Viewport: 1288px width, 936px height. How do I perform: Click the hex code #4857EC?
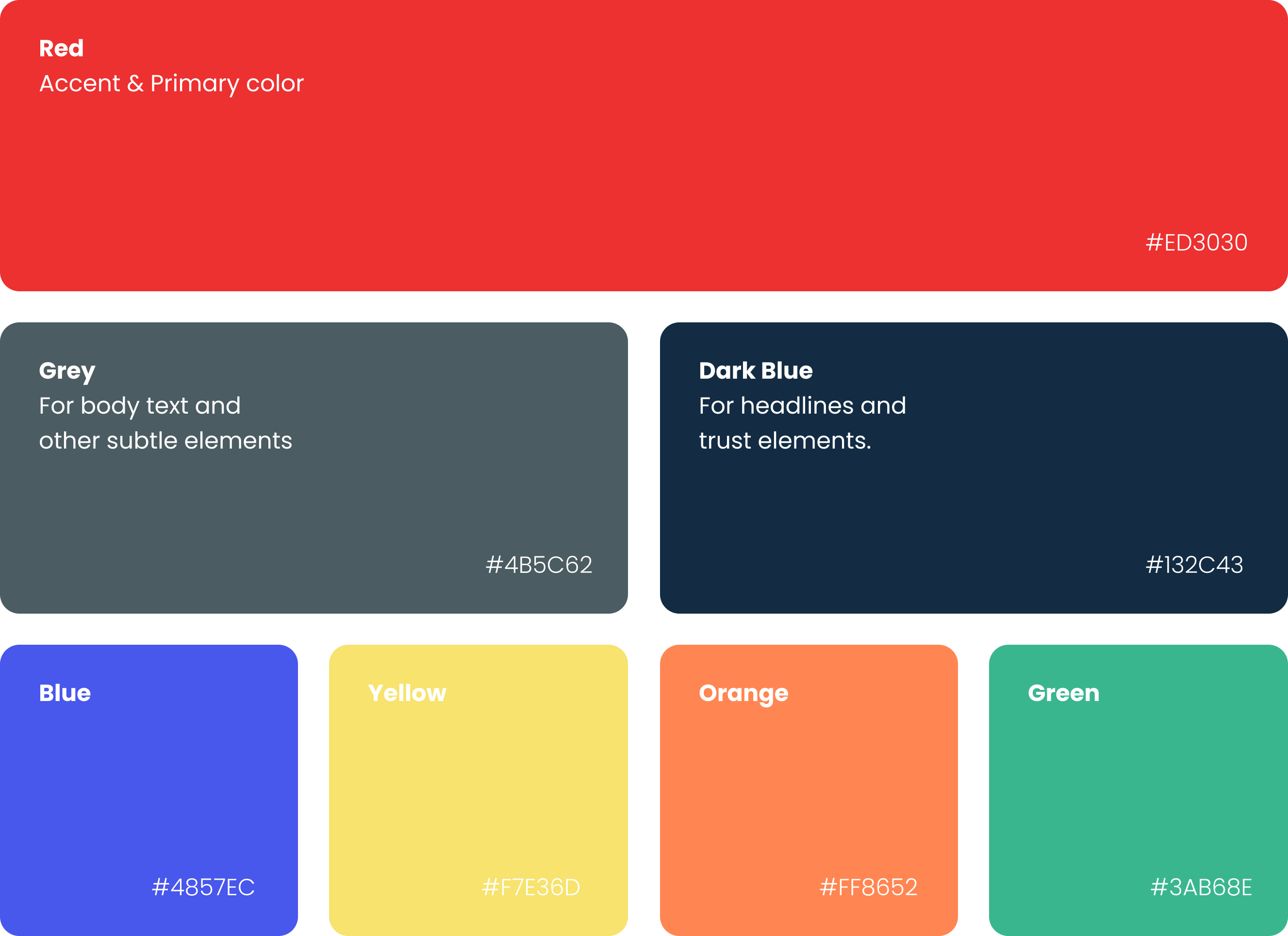click(x=202, y=886)
